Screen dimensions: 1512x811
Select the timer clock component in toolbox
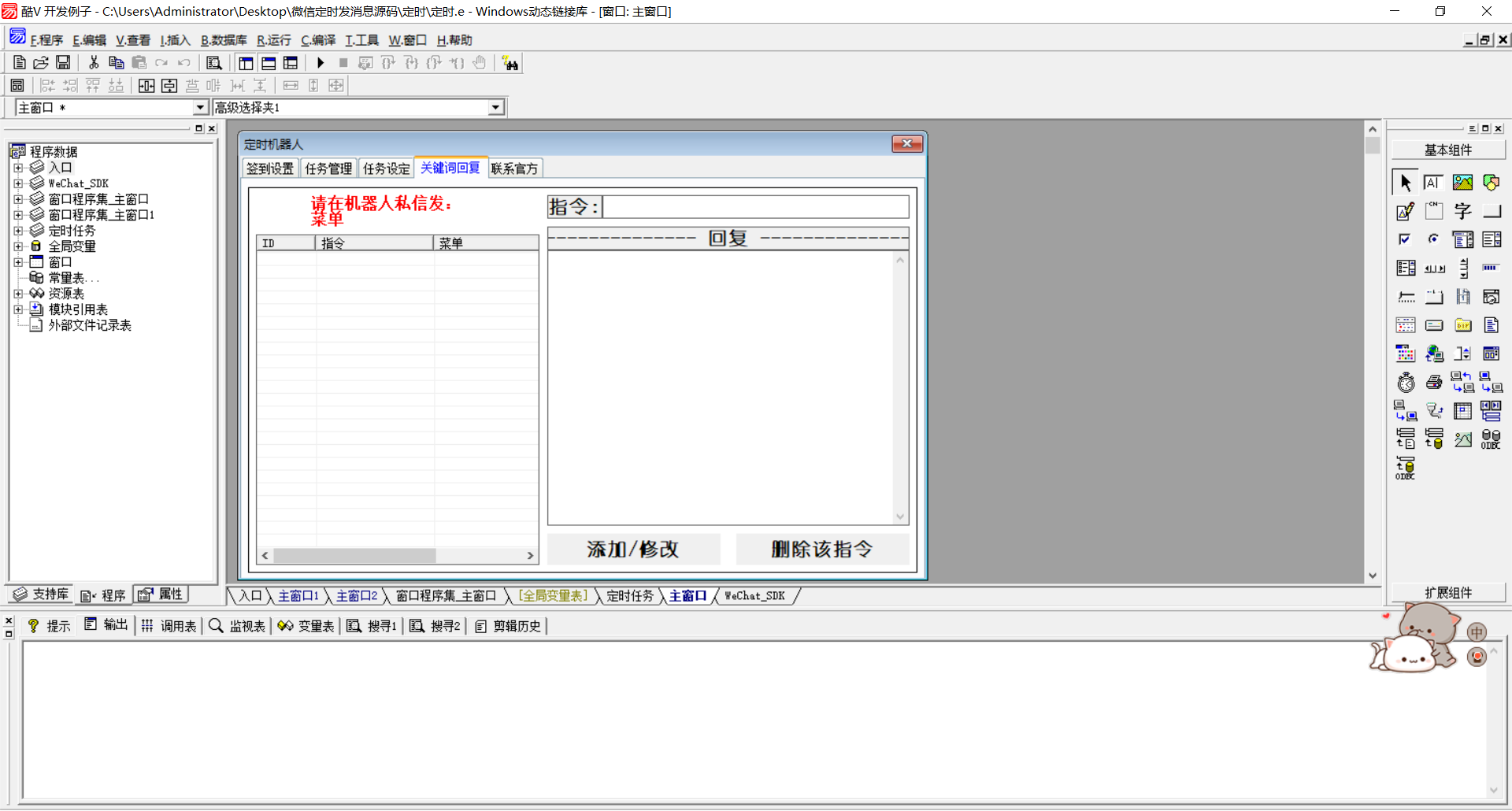tap(1406, 383)
